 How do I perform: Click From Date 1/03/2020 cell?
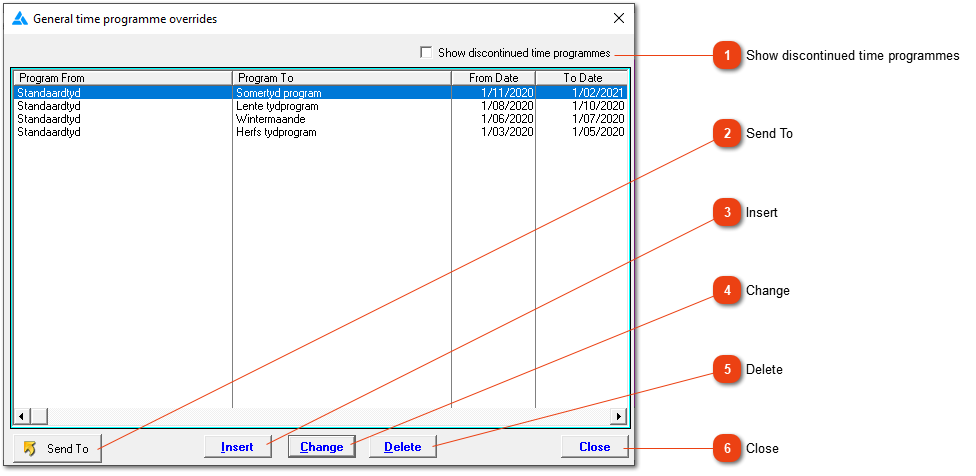pyautogui.click(x=507, y=132)
